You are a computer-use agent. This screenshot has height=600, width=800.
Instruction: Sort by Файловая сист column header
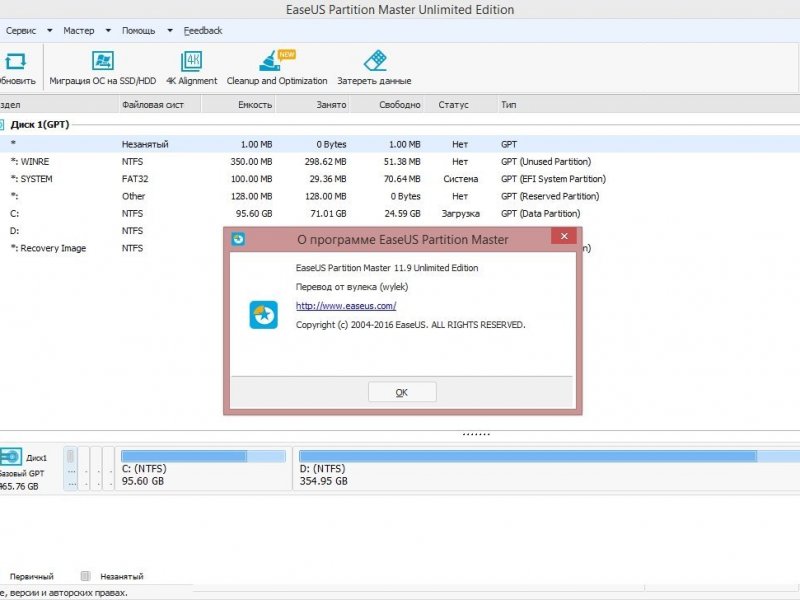(160, 105)
